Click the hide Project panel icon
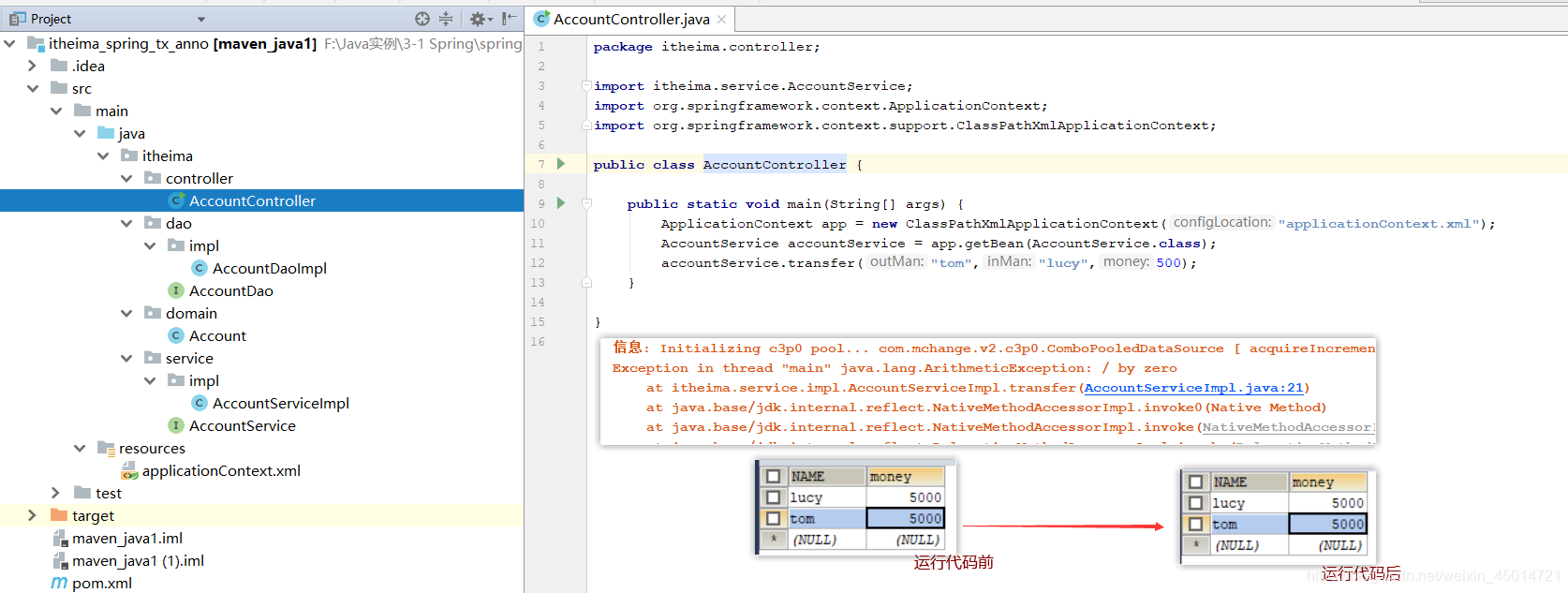The image size is (1568, 593). click(509, 19)
